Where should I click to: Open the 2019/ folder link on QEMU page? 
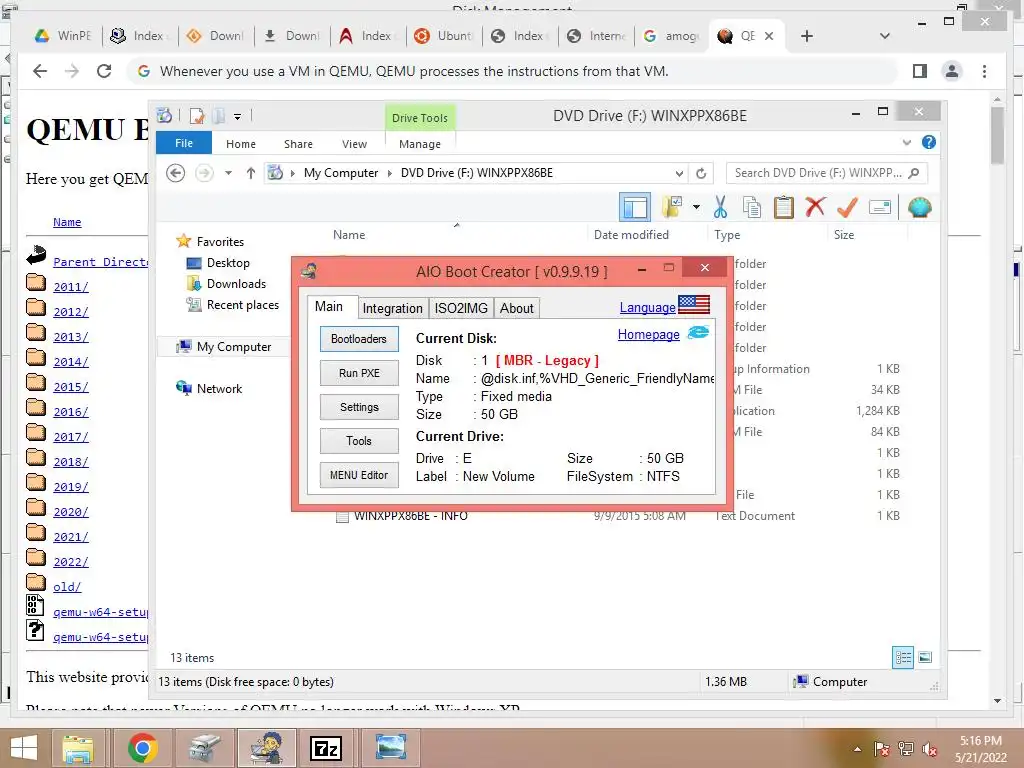pyautogui.click(x=71, y=487)
